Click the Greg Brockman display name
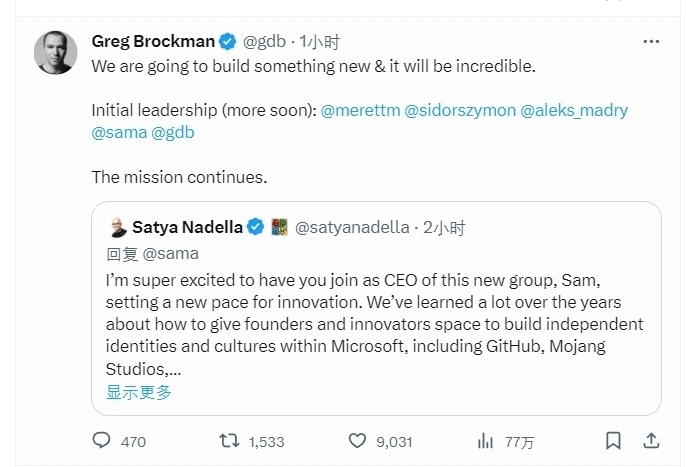The height and width of the screenshot is (467, 686). [x=152, y=42]
